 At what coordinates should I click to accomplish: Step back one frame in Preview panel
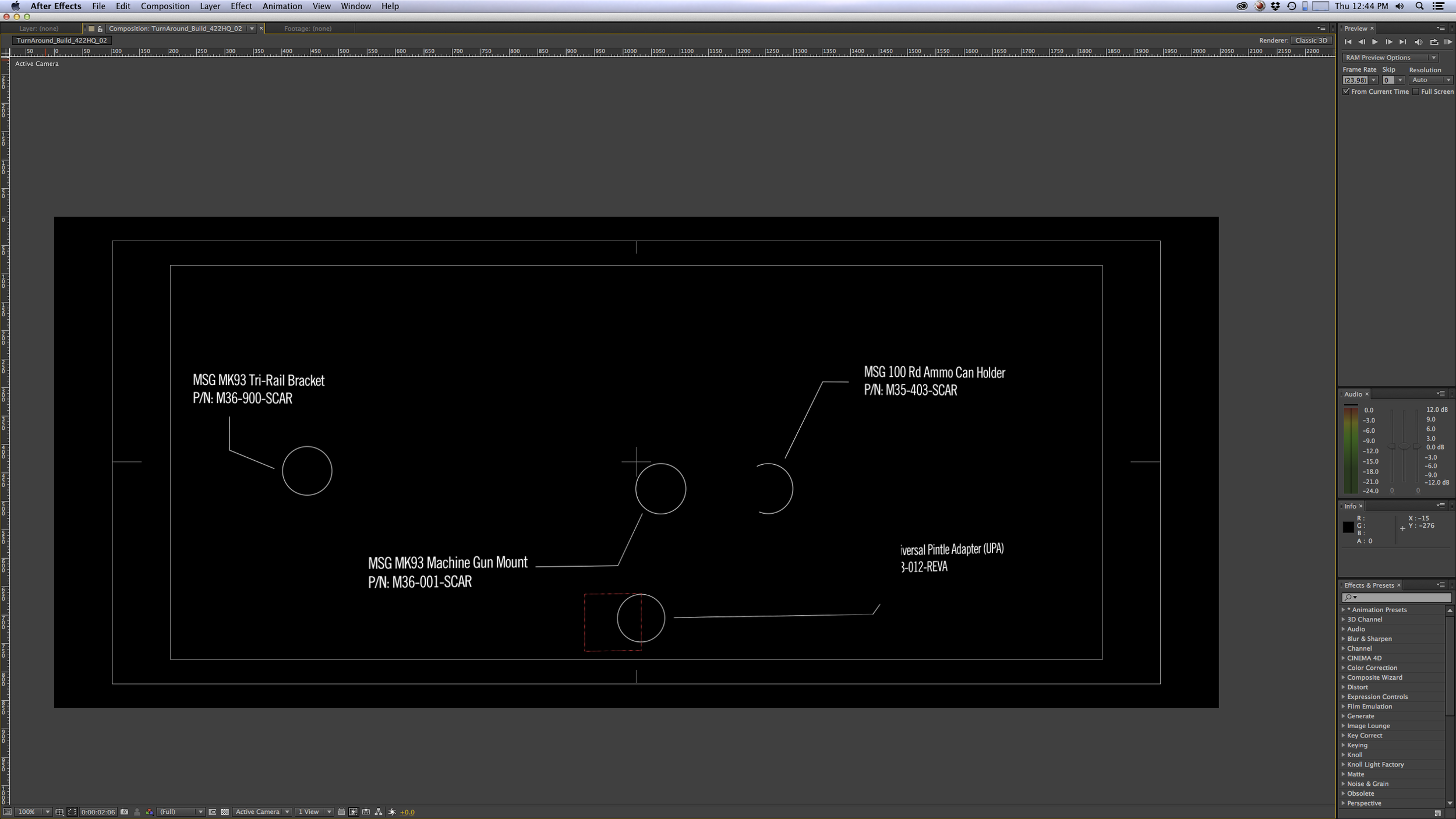(x=1362, y=42)
